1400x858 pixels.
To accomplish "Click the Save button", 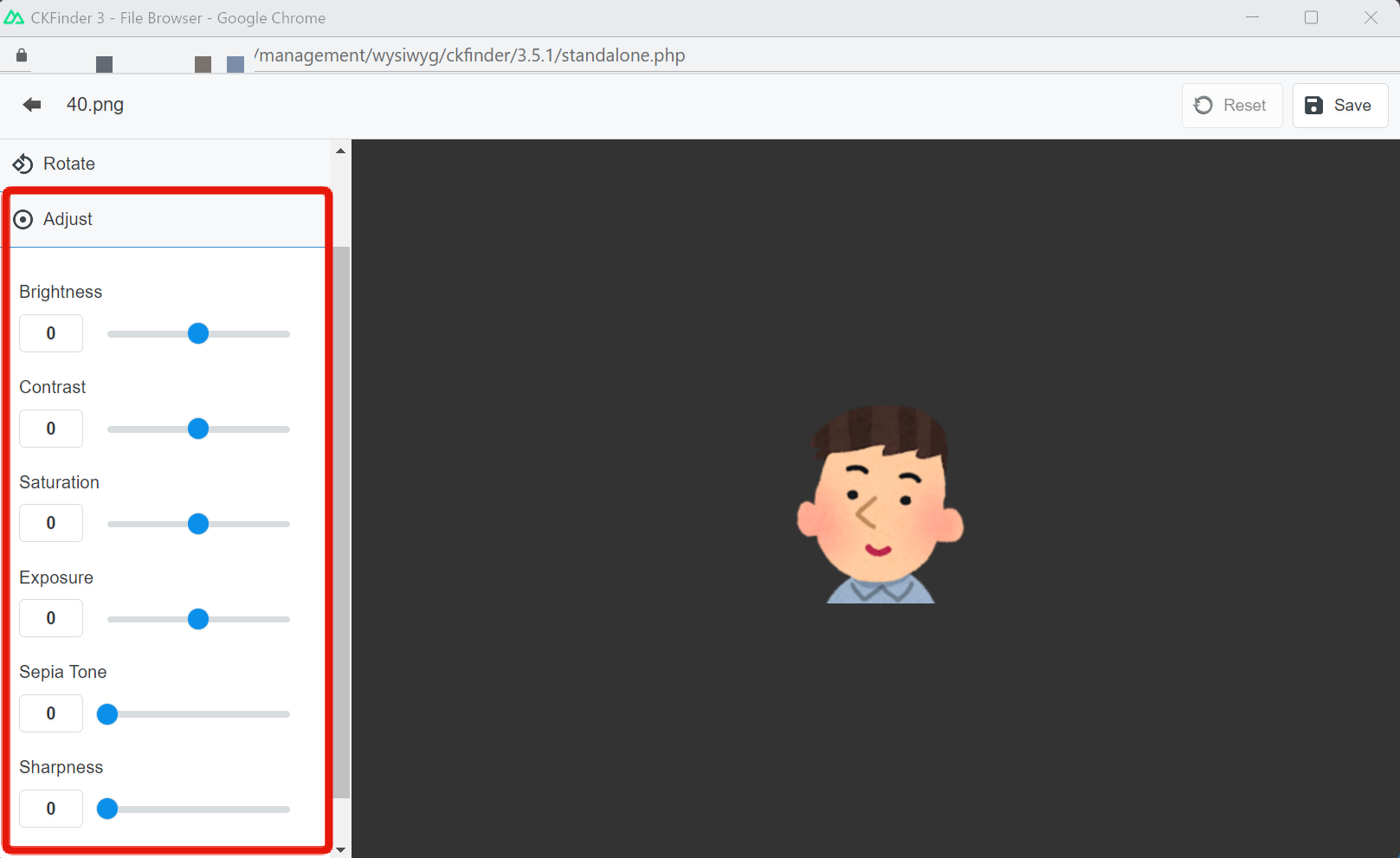I will (1339, 106).
